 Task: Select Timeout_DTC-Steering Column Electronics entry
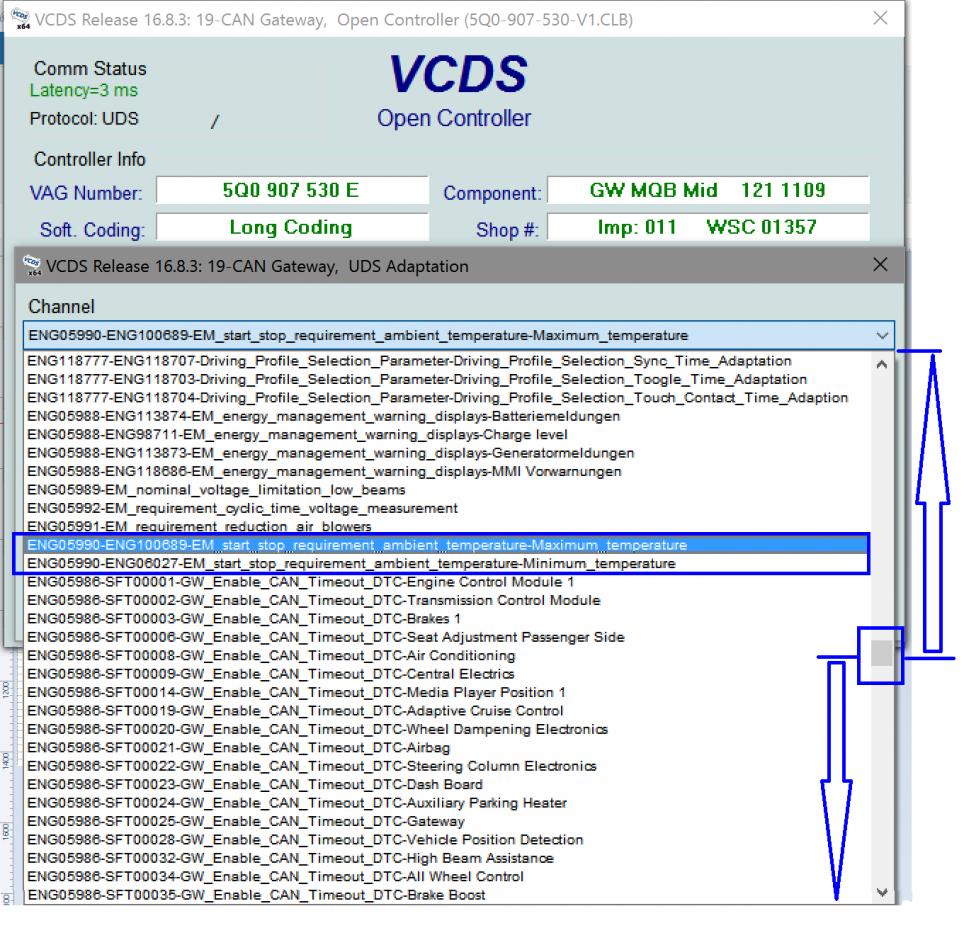448,766
